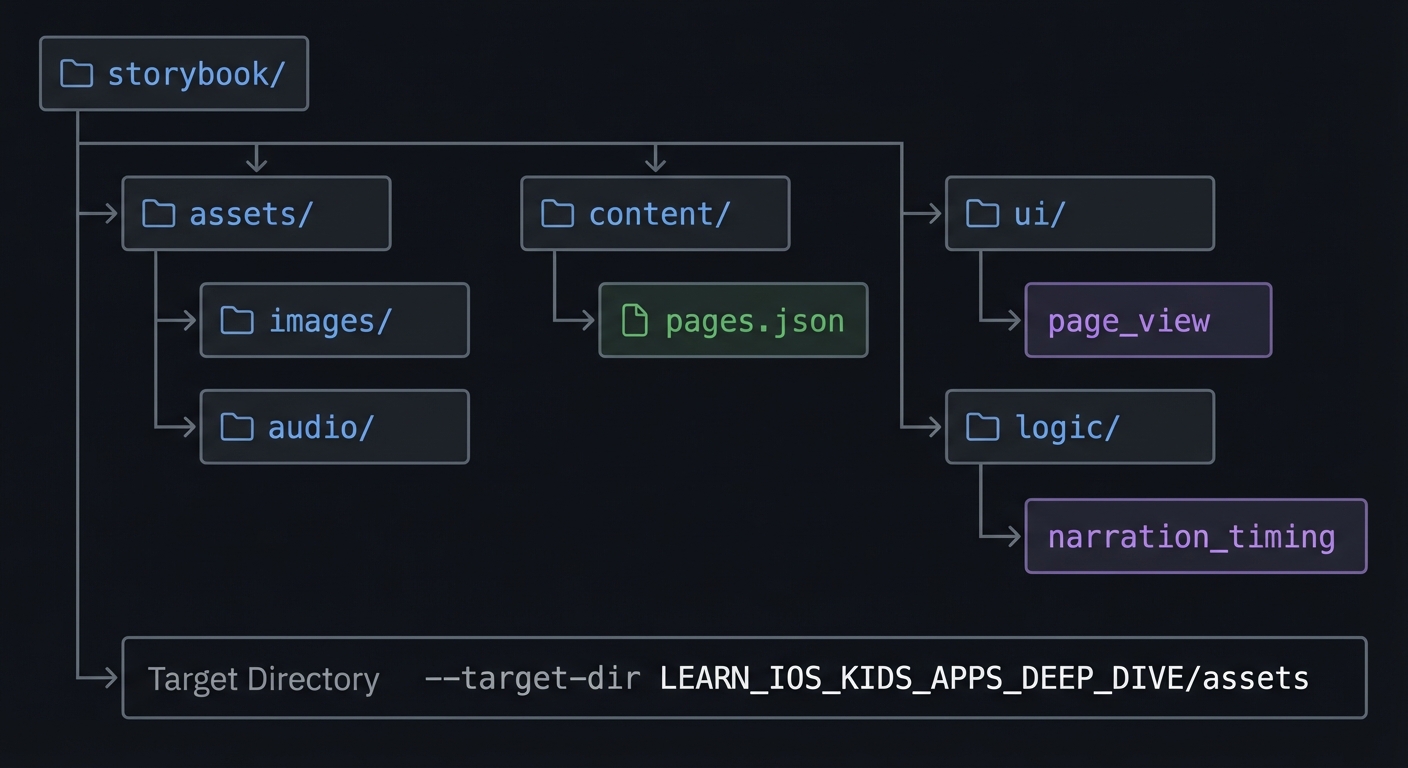Select the pages.json file icon

(634, 320)
